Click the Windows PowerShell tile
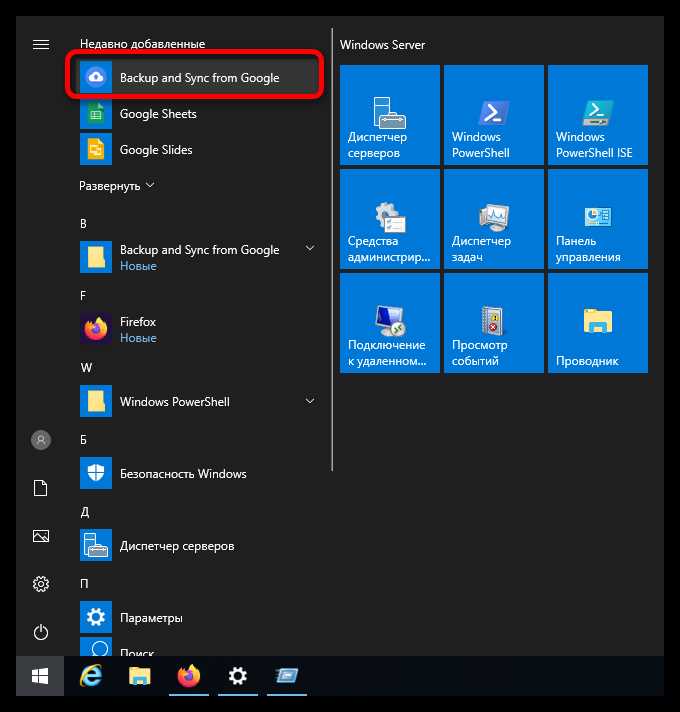The height and width of the screenshot is (712, 680). click(494, 115)
